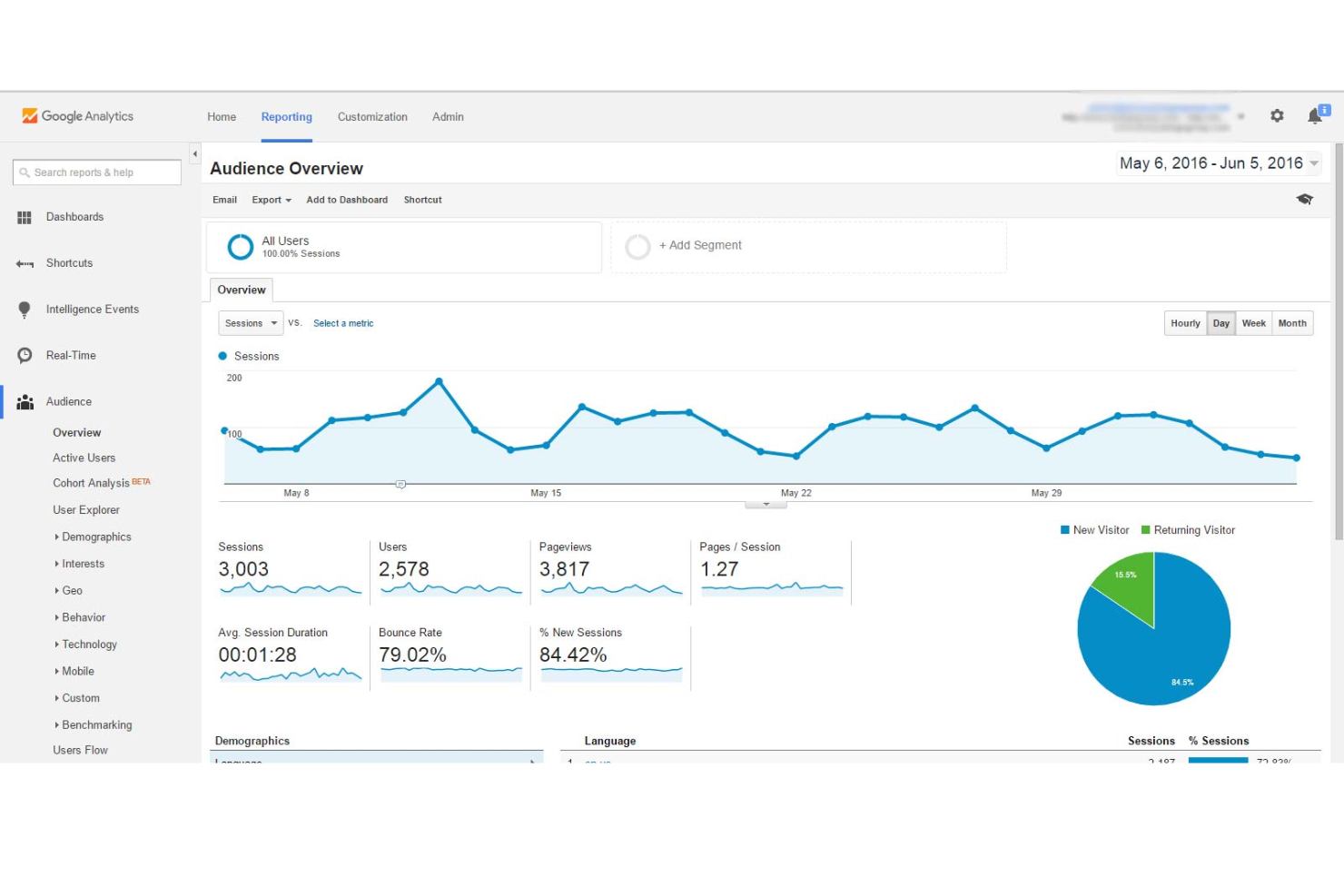Select the Overview tab above the chart
Viewport: 1344px width, 896px height.
click(x=242, y=290)
